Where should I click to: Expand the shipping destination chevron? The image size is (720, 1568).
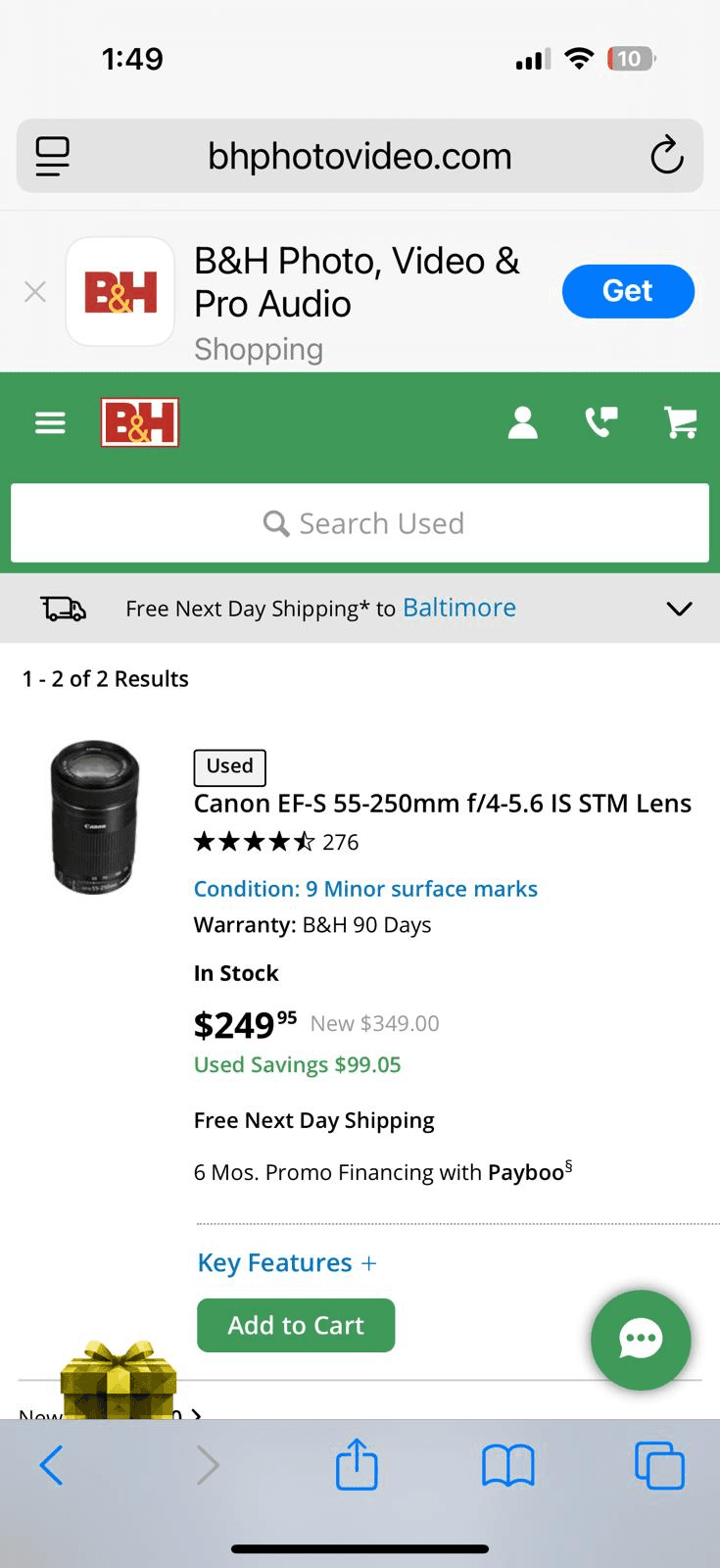679,609
